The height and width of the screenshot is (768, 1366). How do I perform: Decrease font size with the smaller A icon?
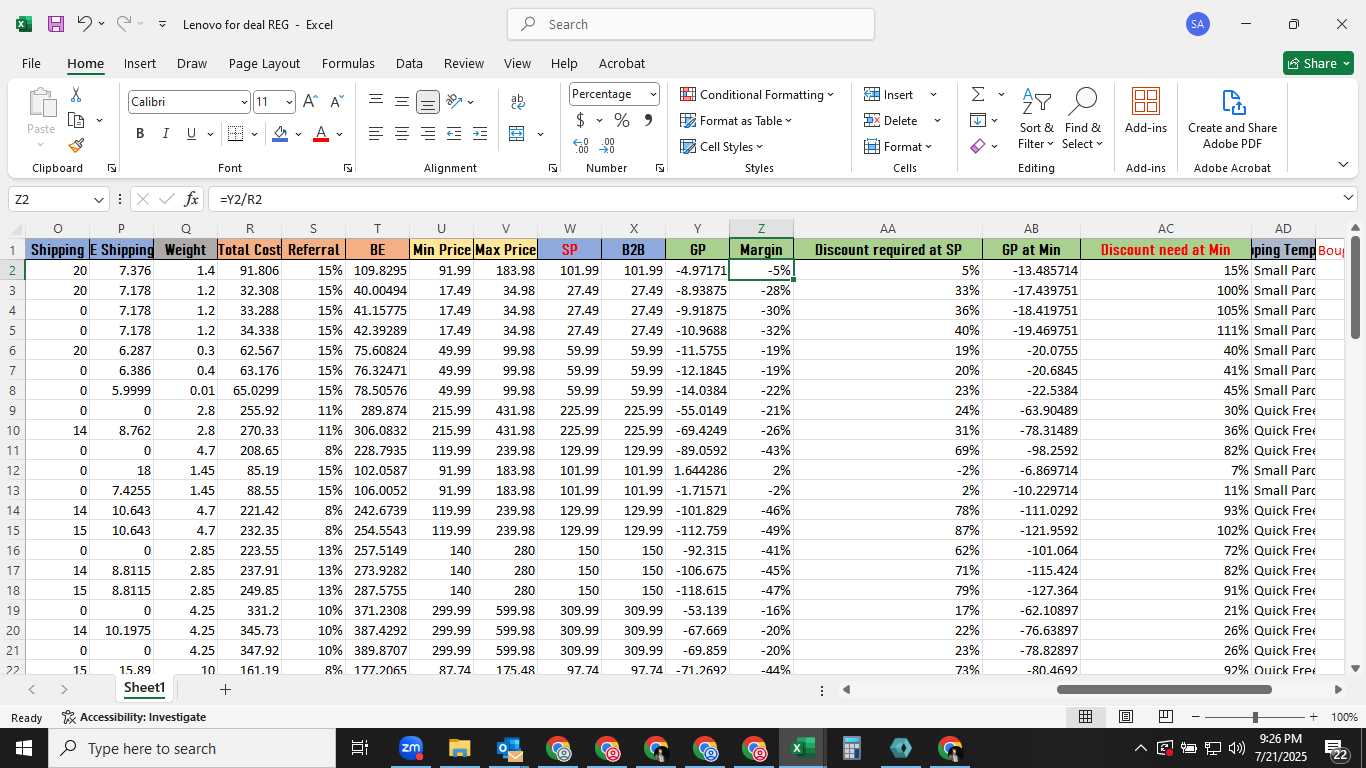coord(336,102)
